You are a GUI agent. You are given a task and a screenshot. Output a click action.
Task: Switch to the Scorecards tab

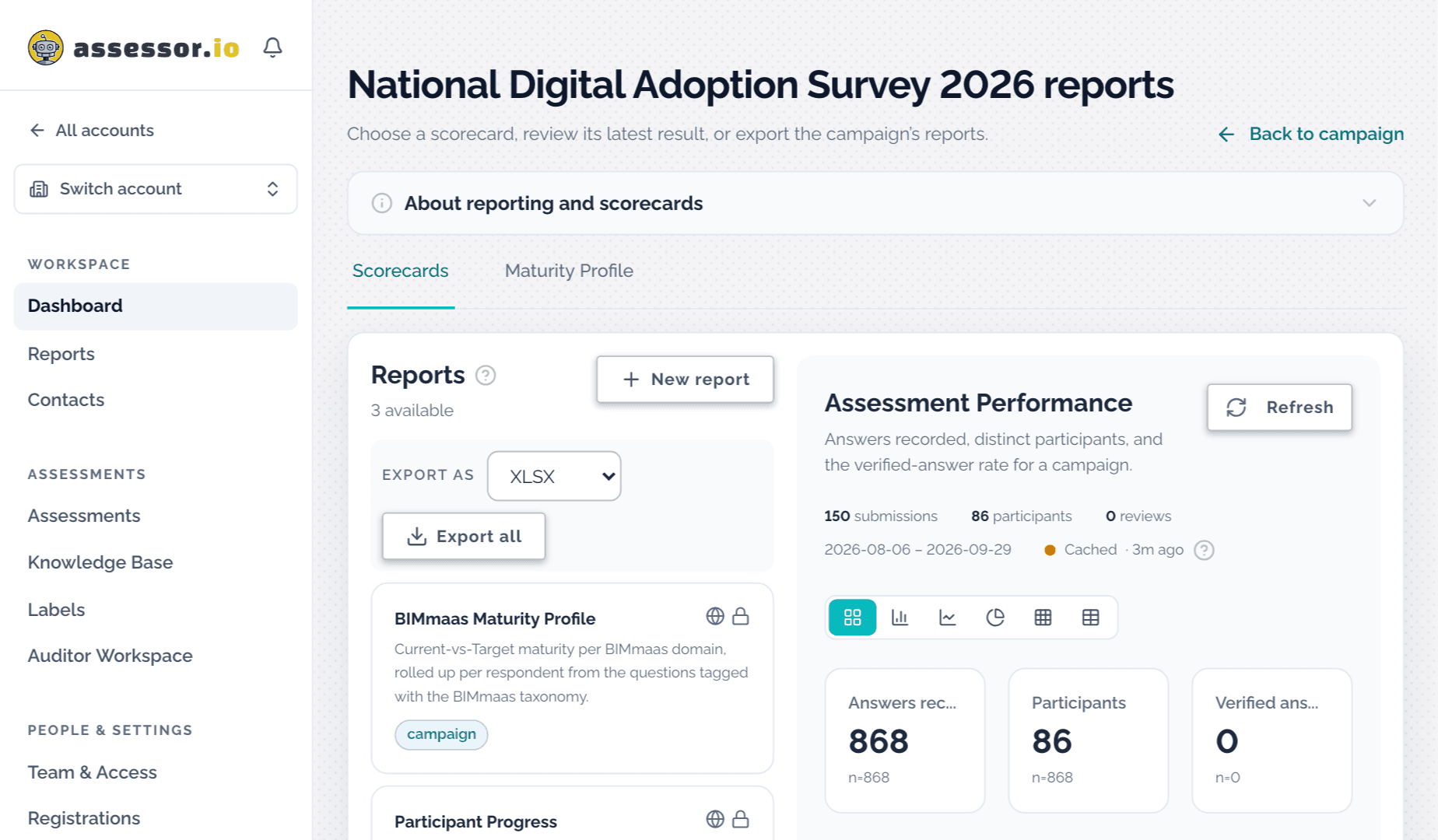coord(400,271)
